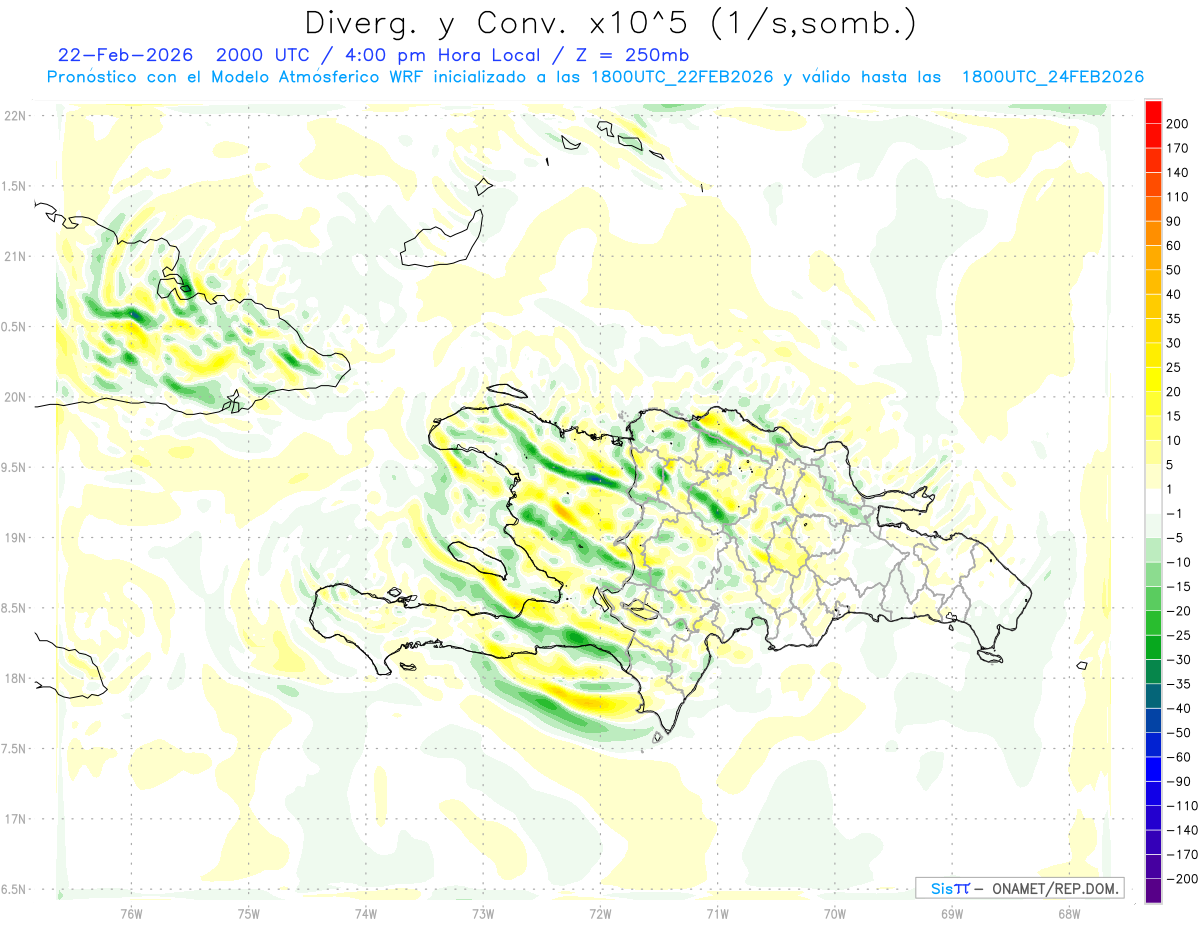Click the '73W' longitude label

483,913
